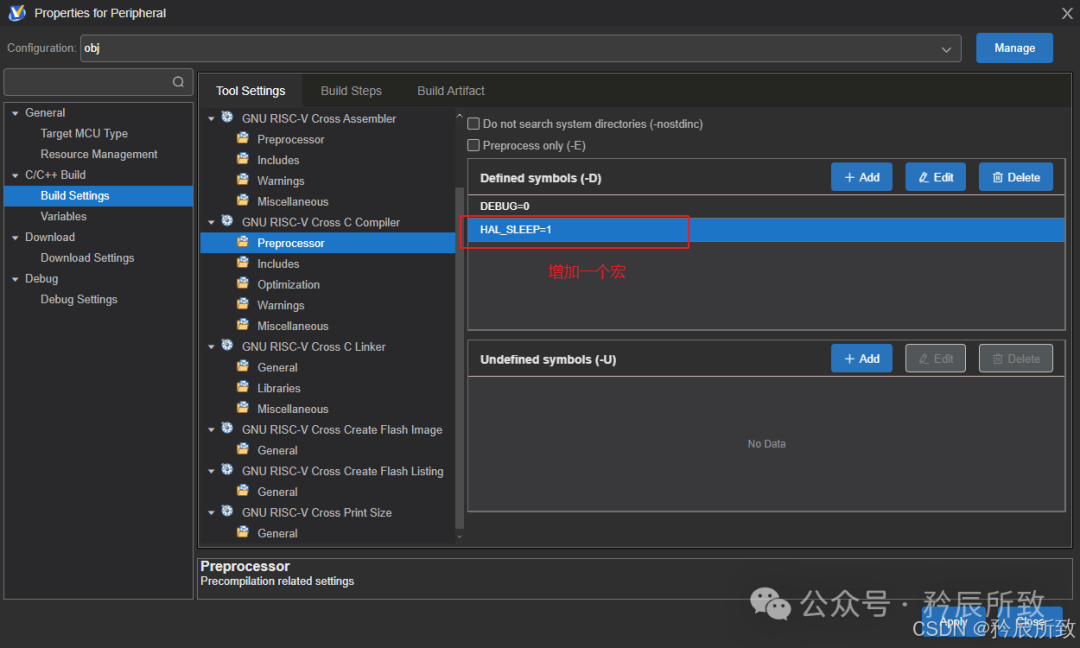Screen dimensions: 1080x648
Task: Collapse the General section in the left tree
Action: pyautogui.click(x=15, y=113)
